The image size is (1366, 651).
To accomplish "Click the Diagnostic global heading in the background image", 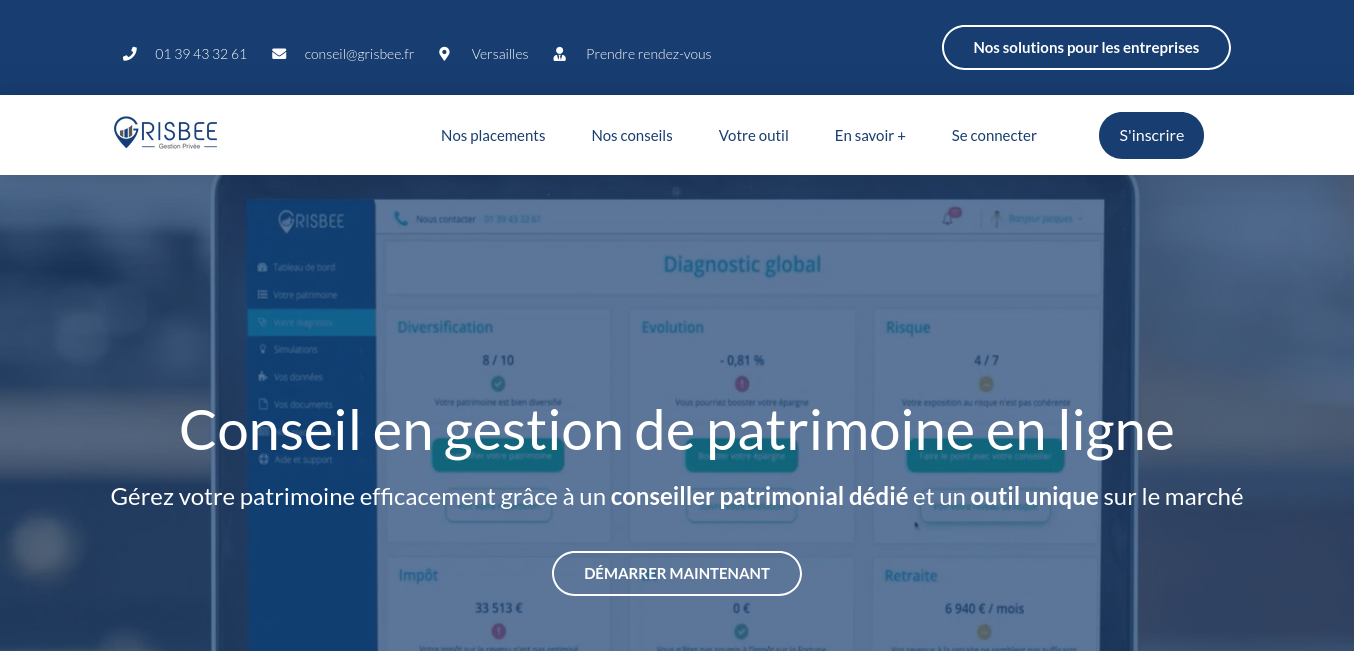I will point(742,265).
